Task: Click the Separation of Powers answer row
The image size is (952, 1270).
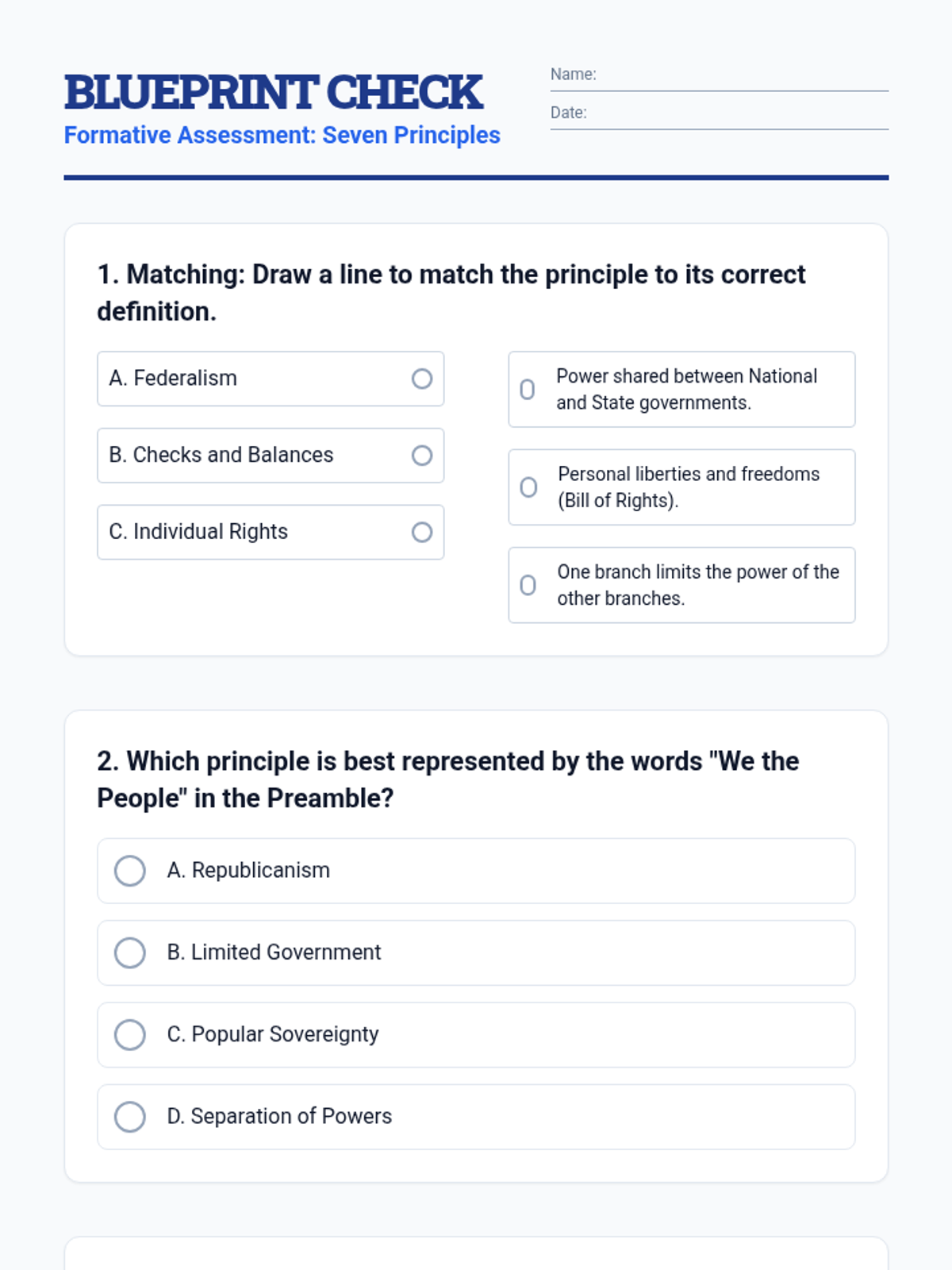Action: coord(476,1117)
